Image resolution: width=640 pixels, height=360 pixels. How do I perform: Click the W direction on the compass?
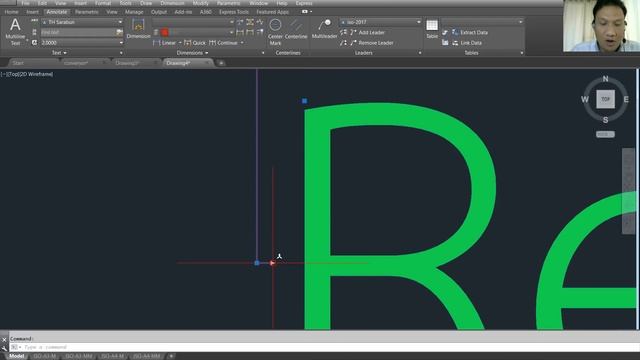pyautogui.click(x=585, y=99)
